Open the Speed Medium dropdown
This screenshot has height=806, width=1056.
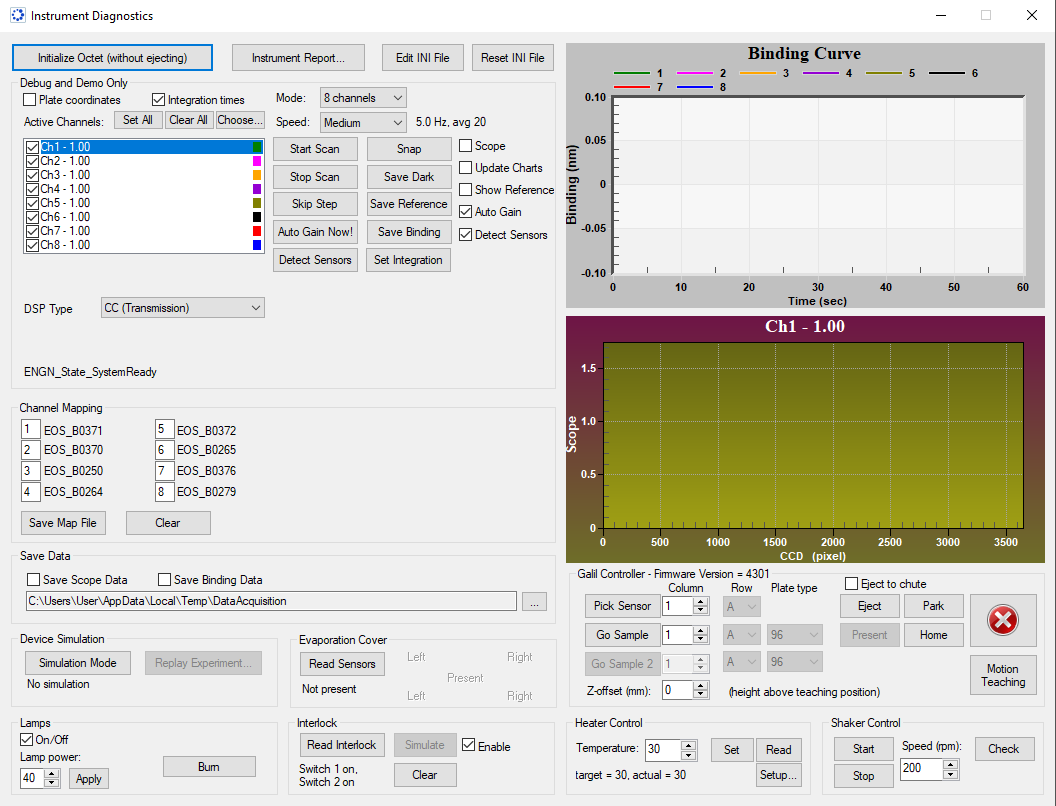point(363,123)
